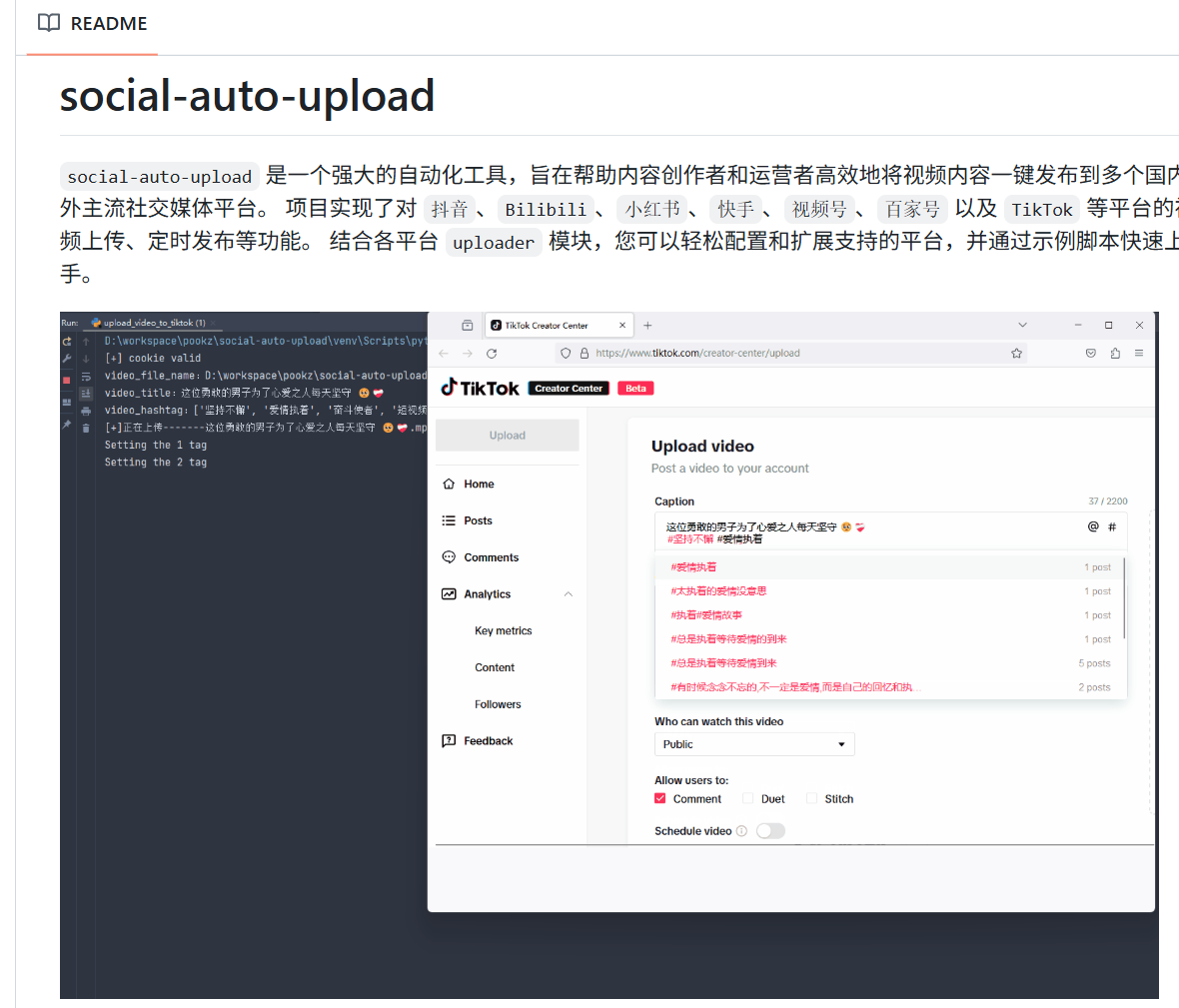This screenshot has width=1179, height=1008.
Task: Click the down arrow in Run console
Action: tap(86, 359)
